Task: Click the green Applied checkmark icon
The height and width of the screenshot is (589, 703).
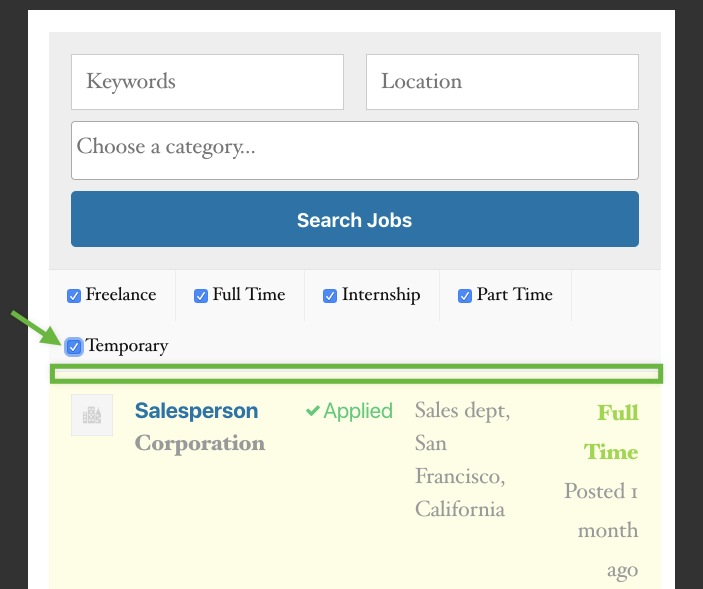Action: pos(312,411)
